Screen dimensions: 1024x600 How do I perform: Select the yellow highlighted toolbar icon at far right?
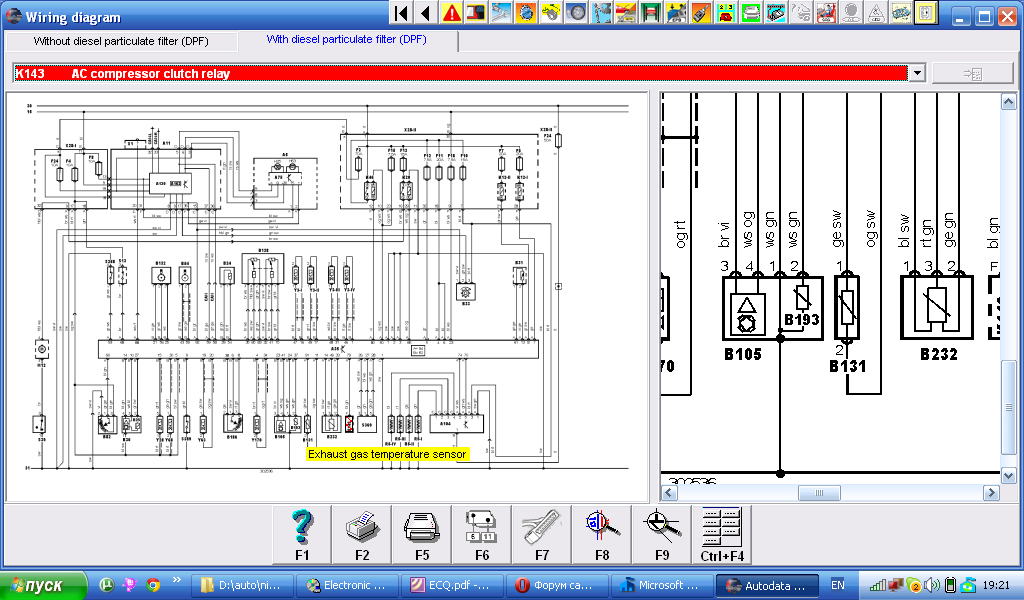(925, 13)
